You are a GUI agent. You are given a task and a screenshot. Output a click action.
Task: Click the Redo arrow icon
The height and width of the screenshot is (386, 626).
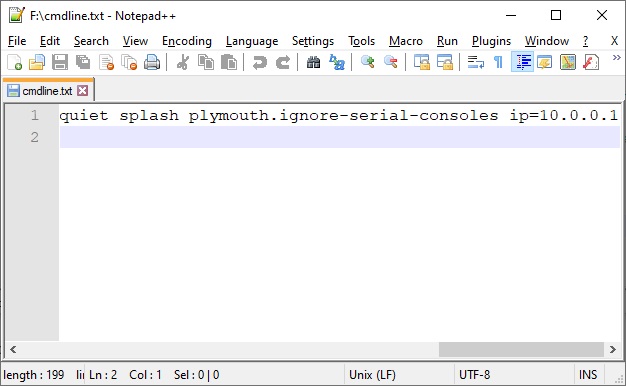(x=283, y=62)
